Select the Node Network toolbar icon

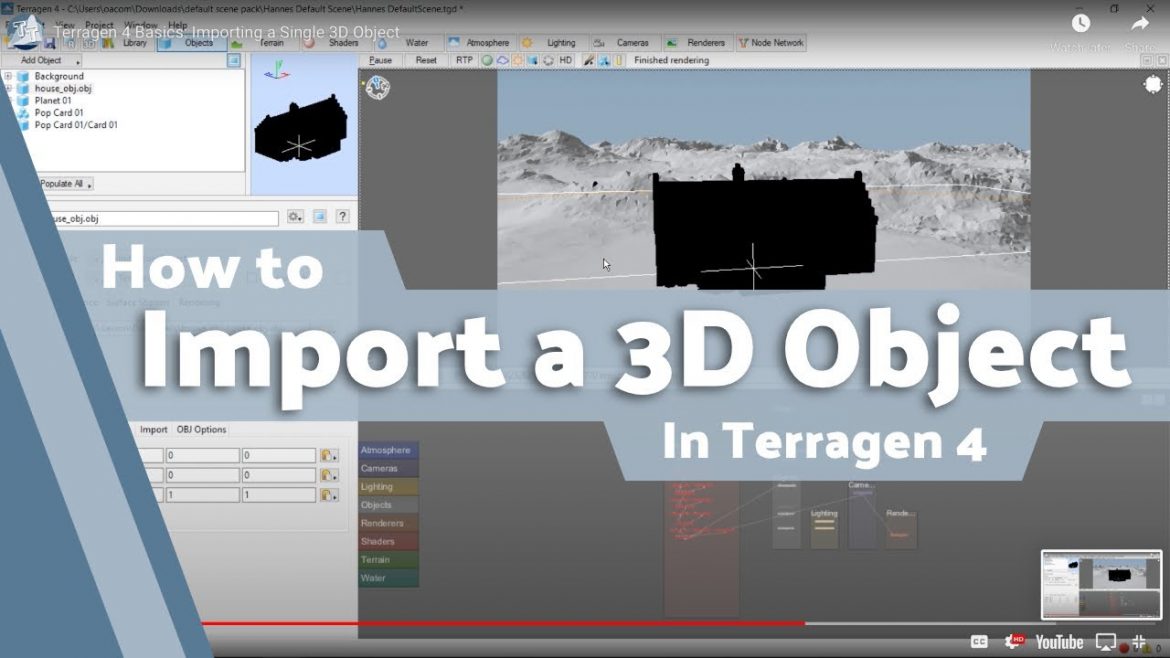768,42
